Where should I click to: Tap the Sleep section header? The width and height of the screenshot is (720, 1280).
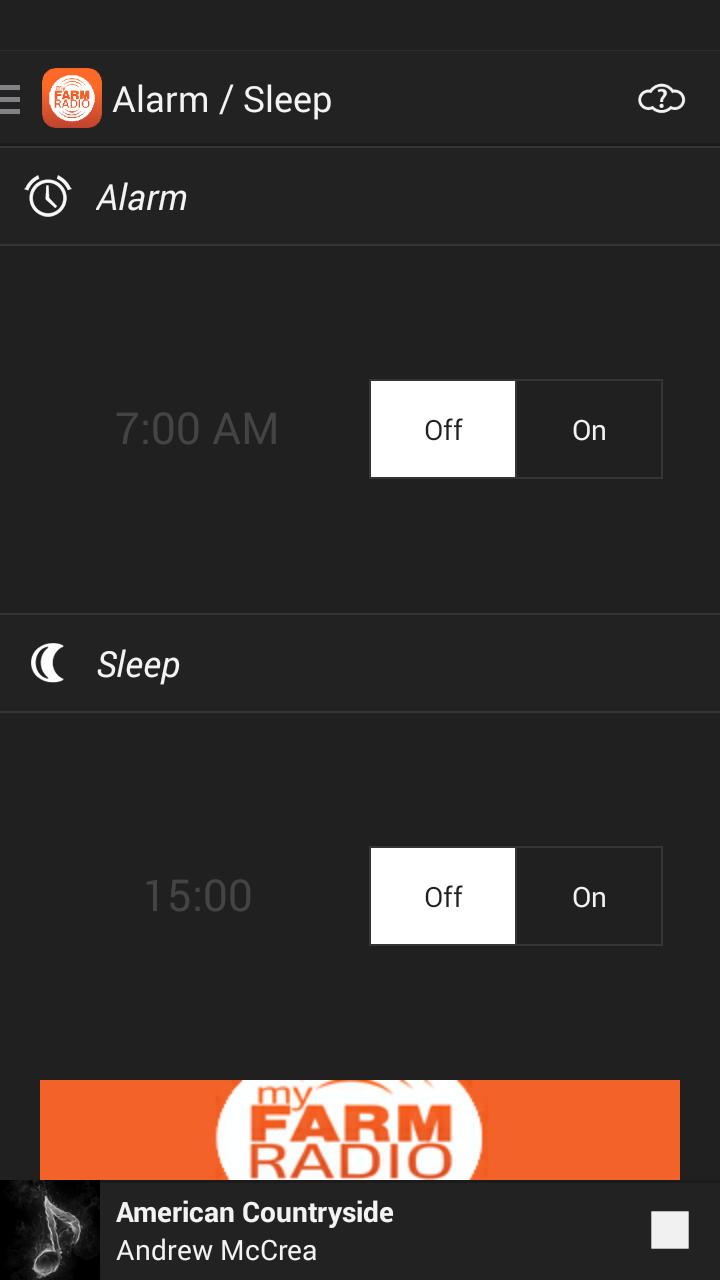(138, 665)
